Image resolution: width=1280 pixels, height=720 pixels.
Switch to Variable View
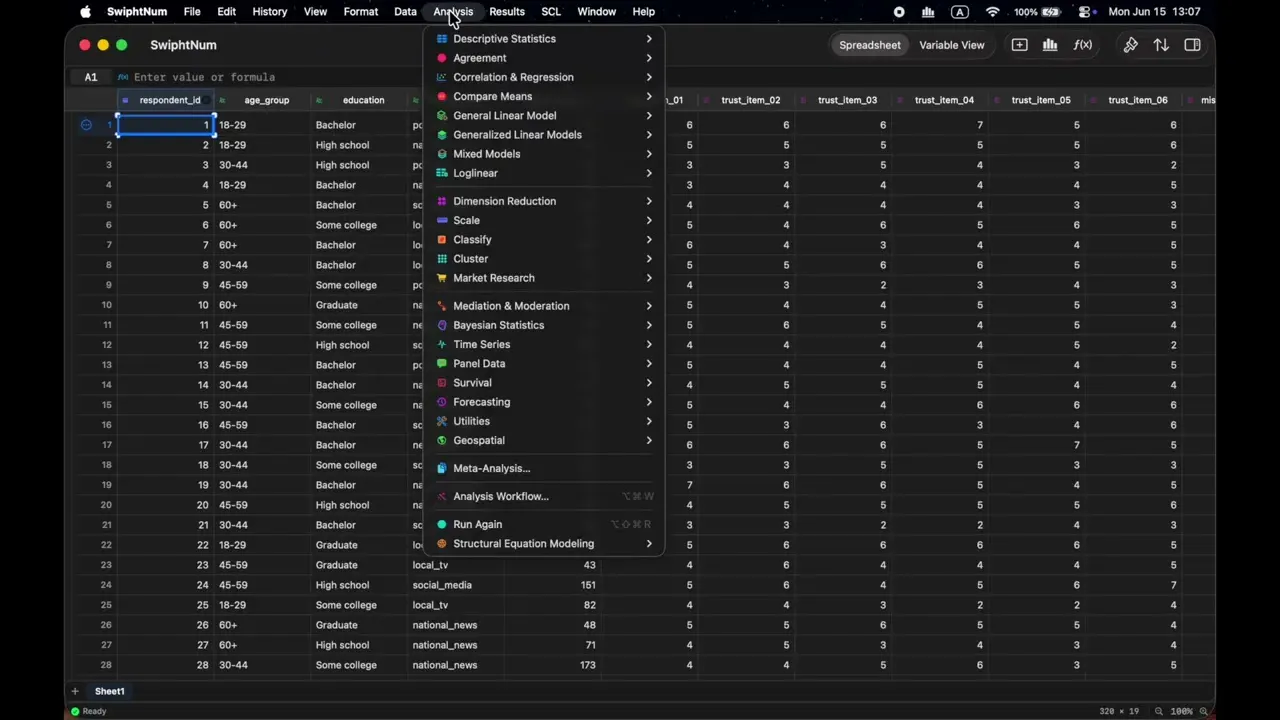(952, 45)
